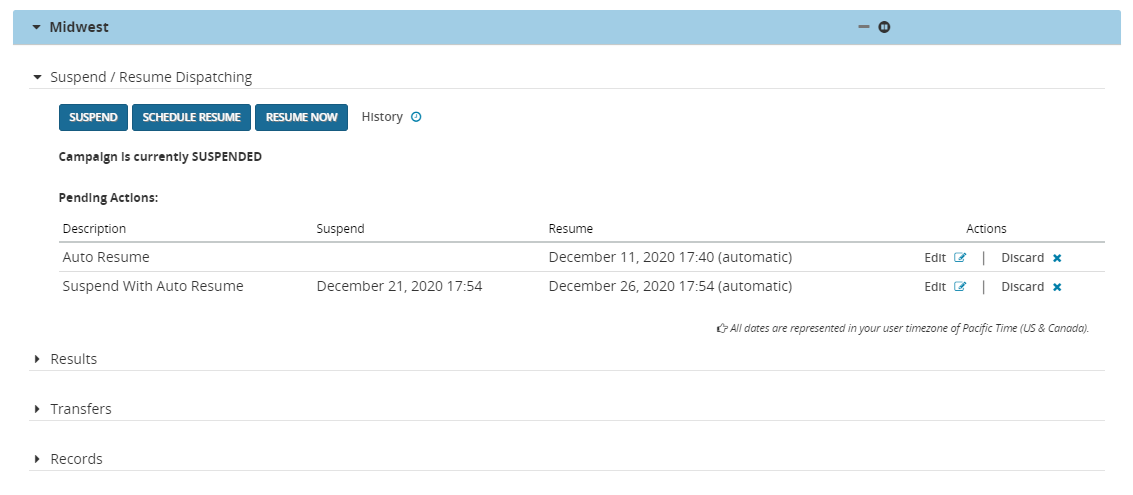1133x495 pixels.
Task: Click discard X icon for Suspend With Auto Resume
Action: click(x=1057, y=287)
